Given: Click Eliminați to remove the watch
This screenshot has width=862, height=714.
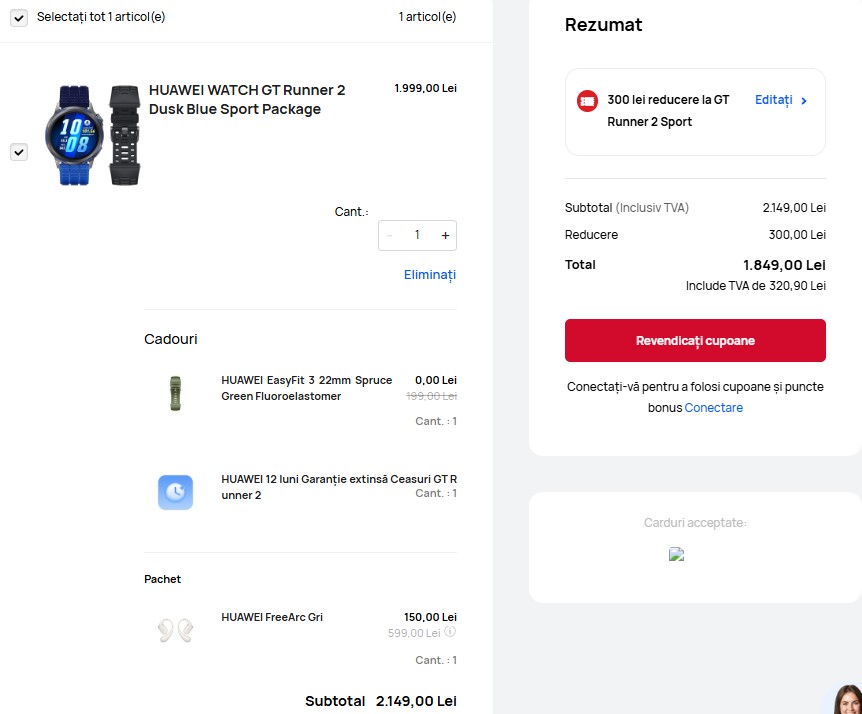Looking at the screenshot, I should pos(429,275).
